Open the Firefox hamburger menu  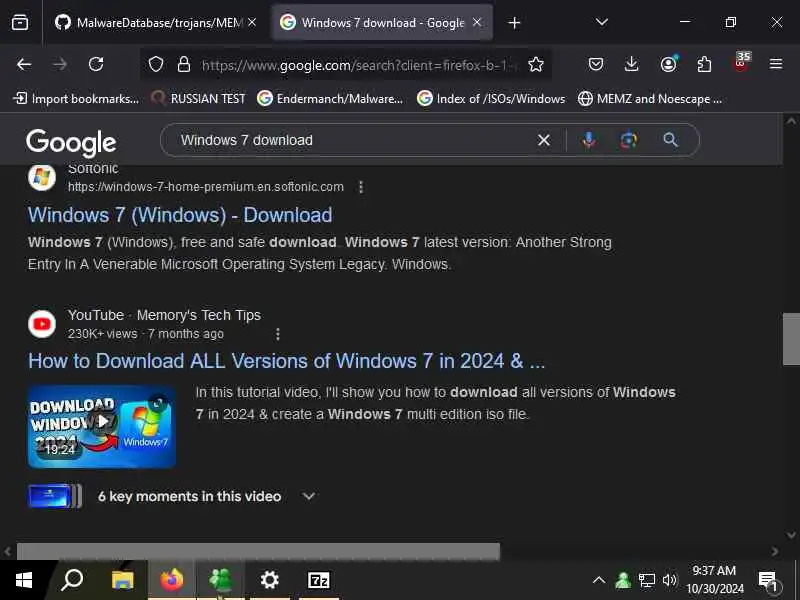pos(776,64)
